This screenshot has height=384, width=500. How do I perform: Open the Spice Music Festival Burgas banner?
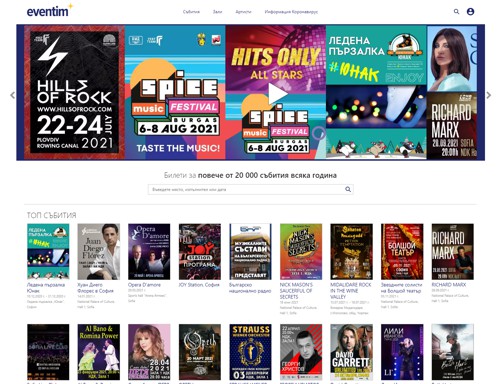click(175, 92)
